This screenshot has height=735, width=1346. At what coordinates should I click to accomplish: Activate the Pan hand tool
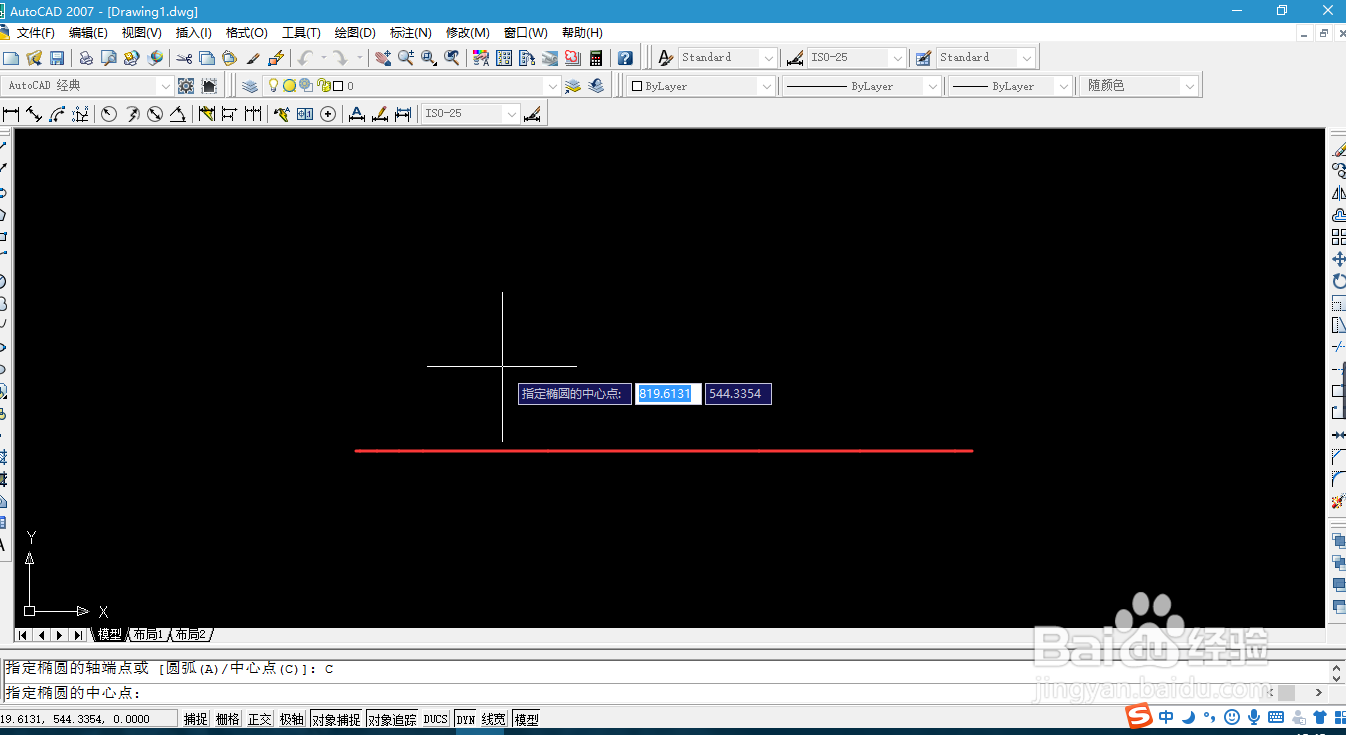coord(383,58)
